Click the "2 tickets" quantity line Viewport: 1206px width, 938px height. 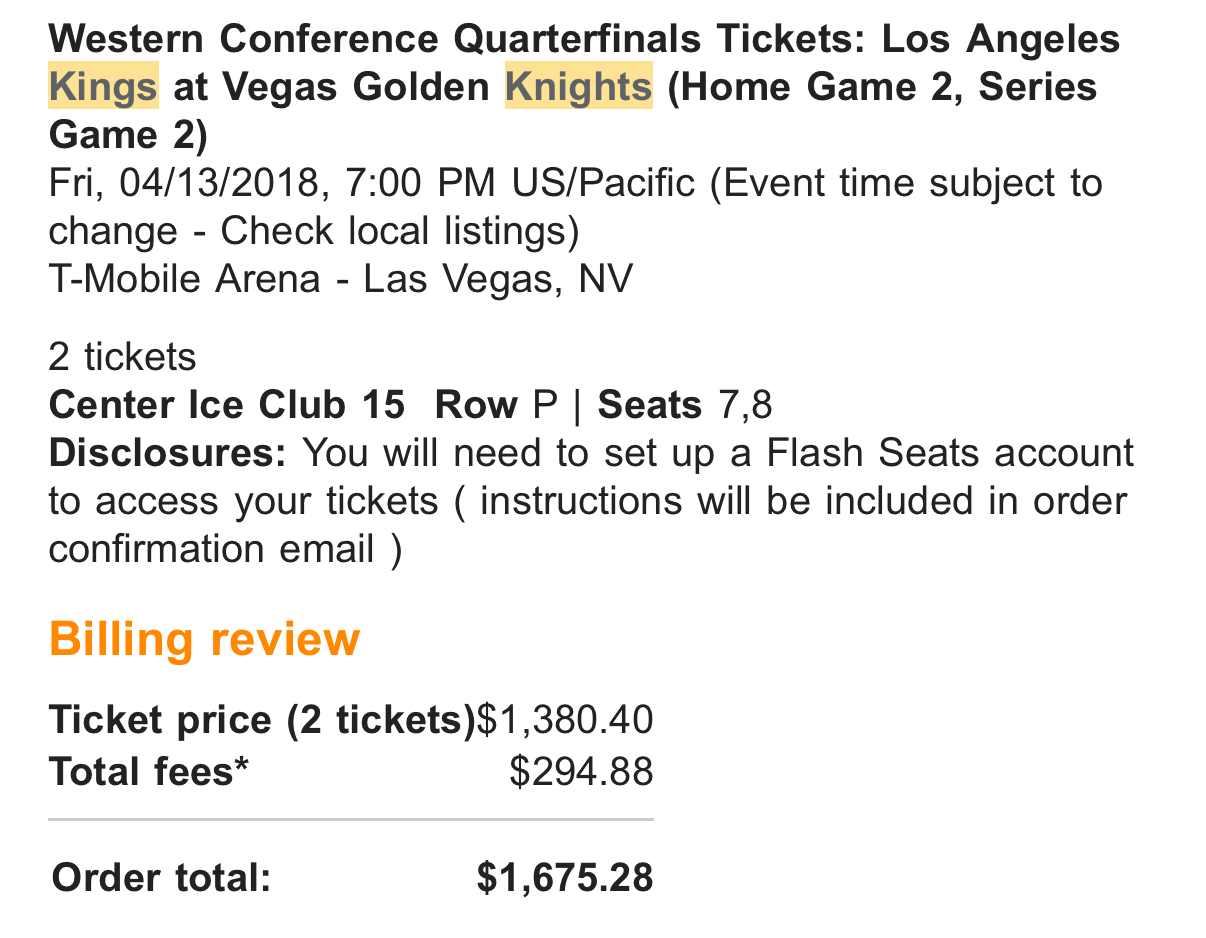[x=122, y=357]
